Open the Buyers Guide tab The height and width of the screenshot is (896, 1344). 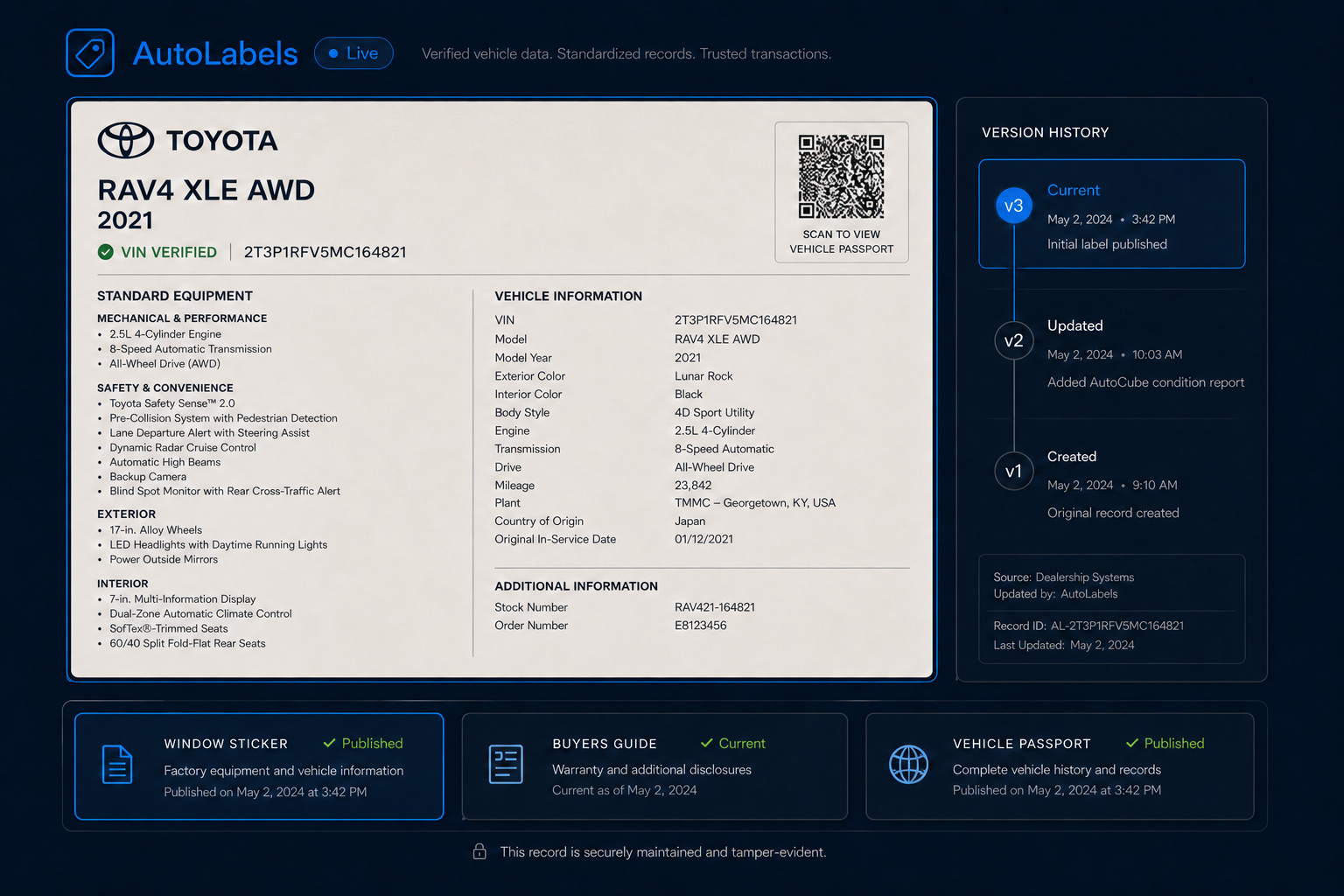coord(654,766)
